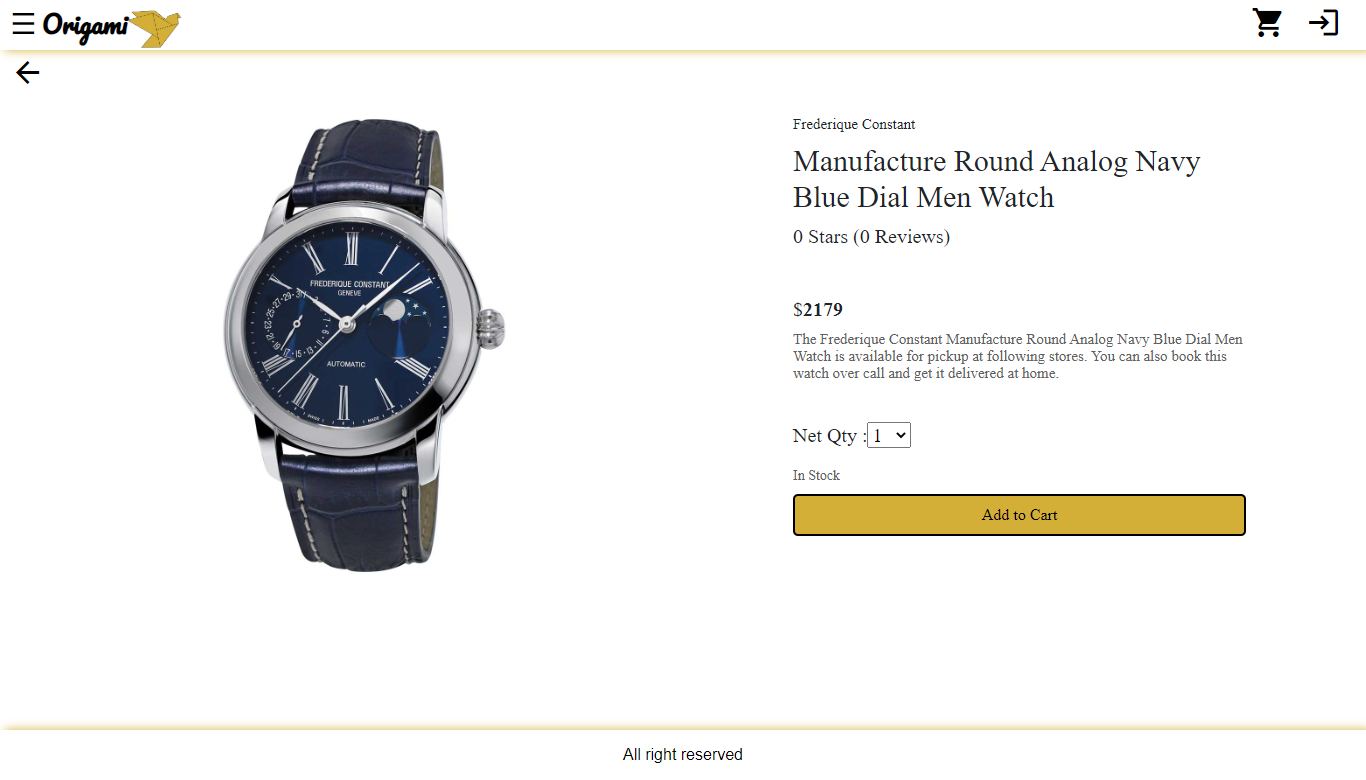Click the Add to Cart button
1366x780 pixels.
coord(1018,514)
